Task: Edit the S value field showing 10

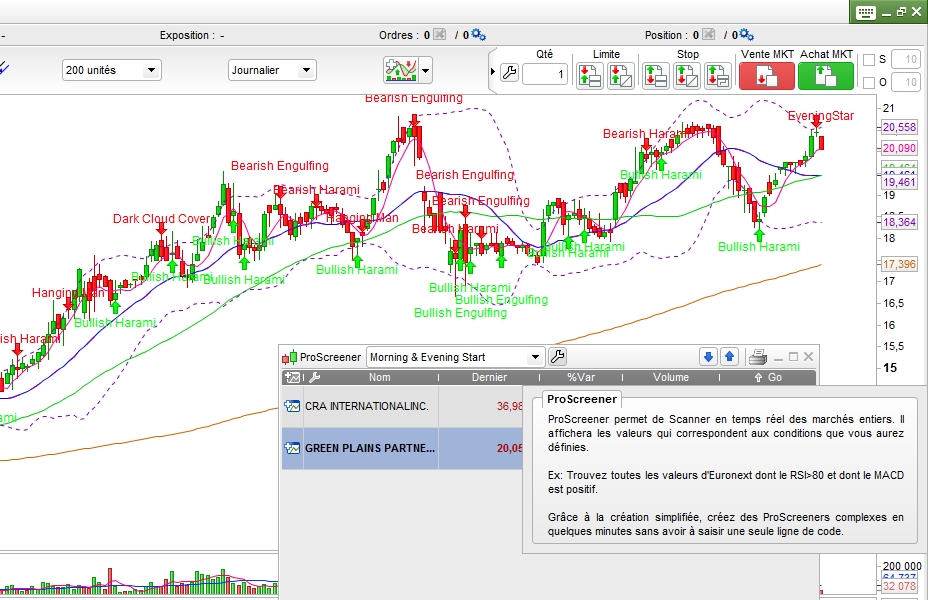Action: click(906, 60)
